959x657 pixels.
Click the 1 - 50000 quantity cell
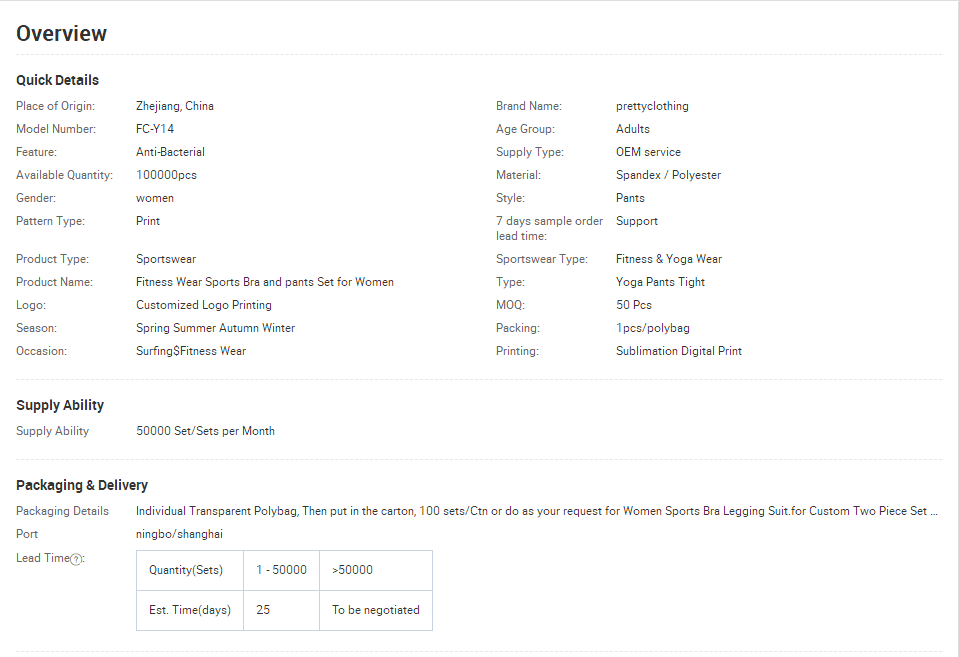(x=281, y=570)
